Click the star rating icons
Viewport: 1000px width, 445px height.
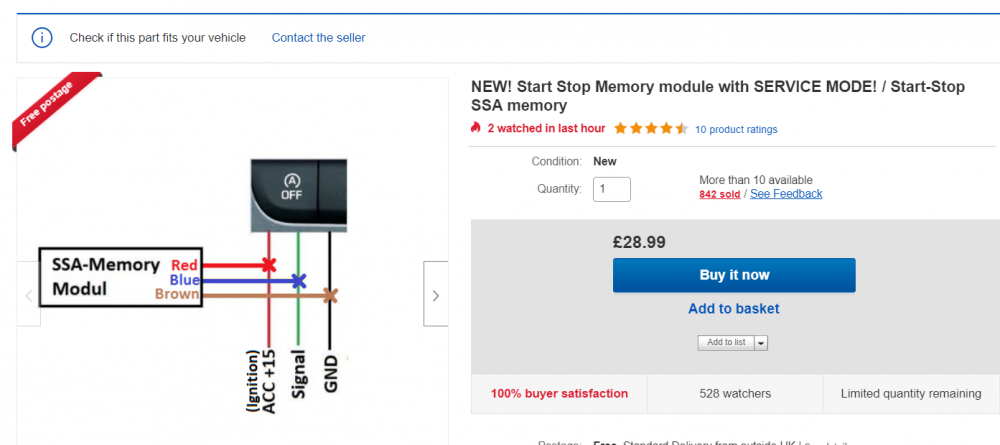point(651,129)
